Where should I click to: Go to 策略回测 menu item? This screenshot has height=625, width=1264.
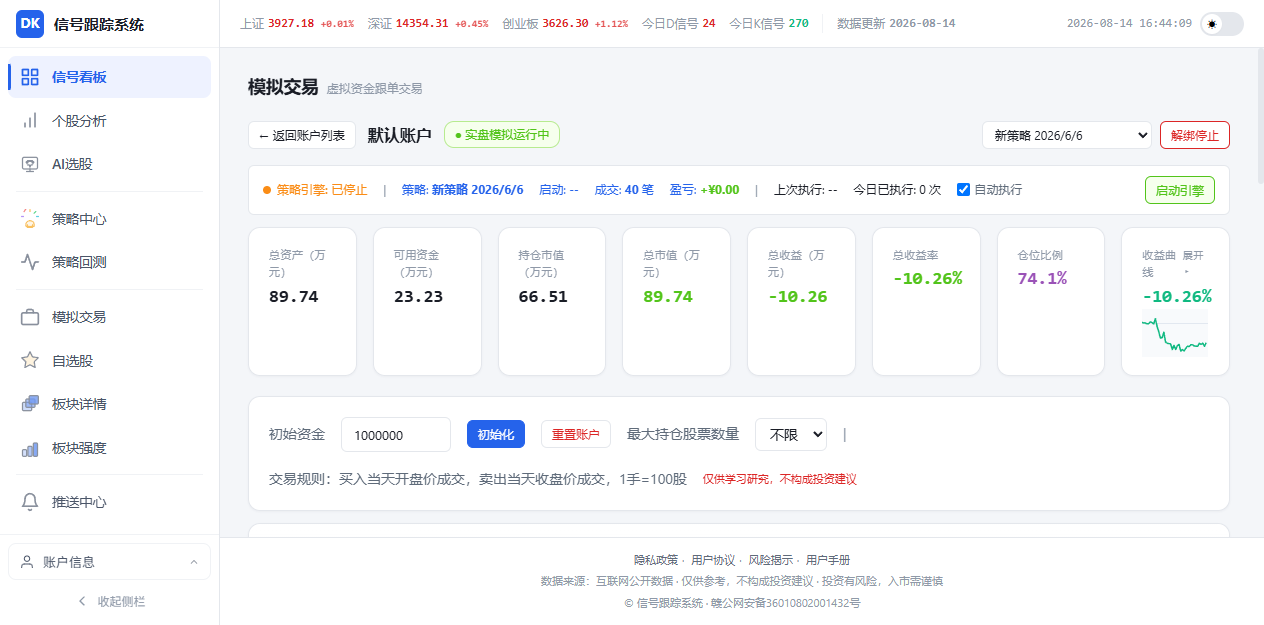click(x=109, y=262)
